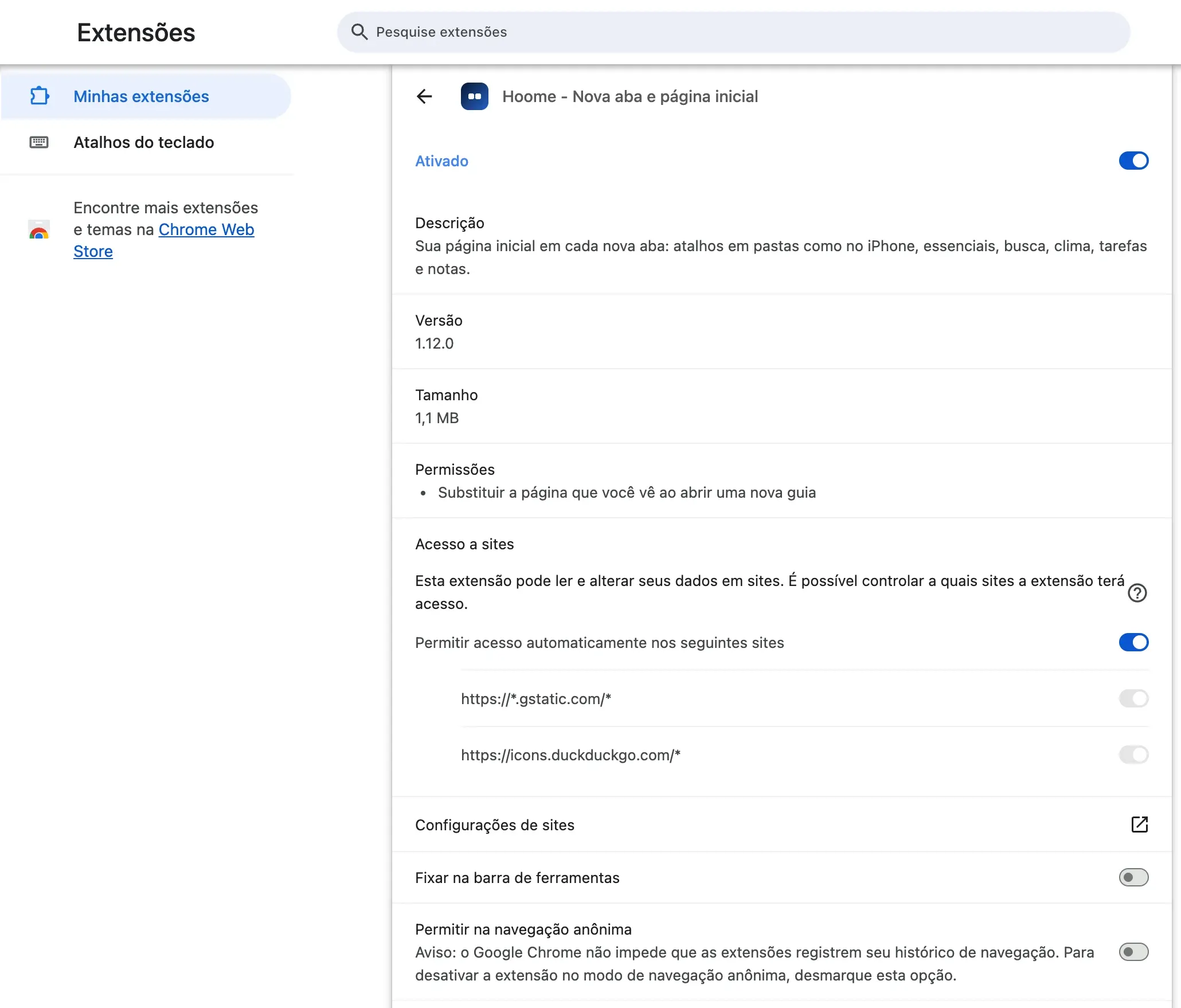Open Configurações de sites external link icon
This screenshot has height=1008, width=1181.
tap(1140, 825)
